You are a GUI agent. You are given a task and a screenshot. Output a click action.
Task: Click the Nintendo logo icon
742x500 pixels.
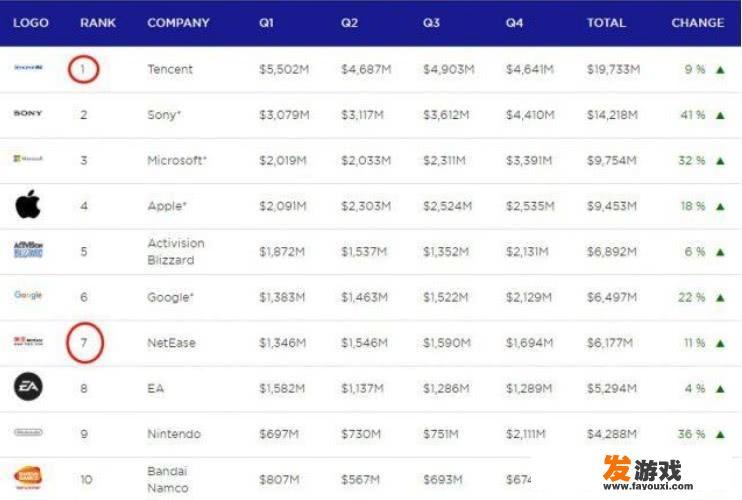(x=28, y=432)
